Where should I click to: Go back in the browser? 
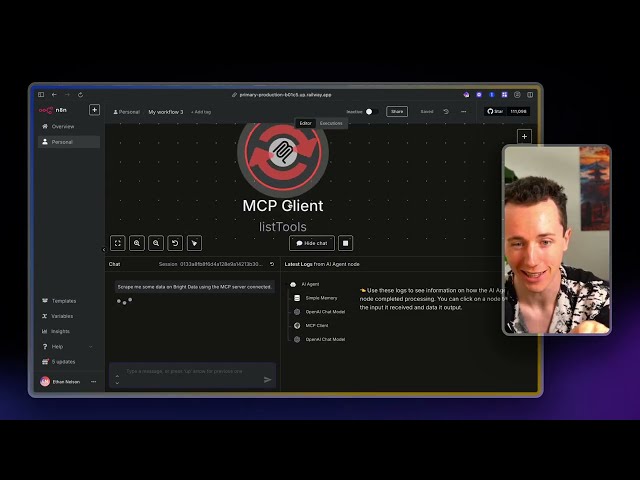(54, 95)
